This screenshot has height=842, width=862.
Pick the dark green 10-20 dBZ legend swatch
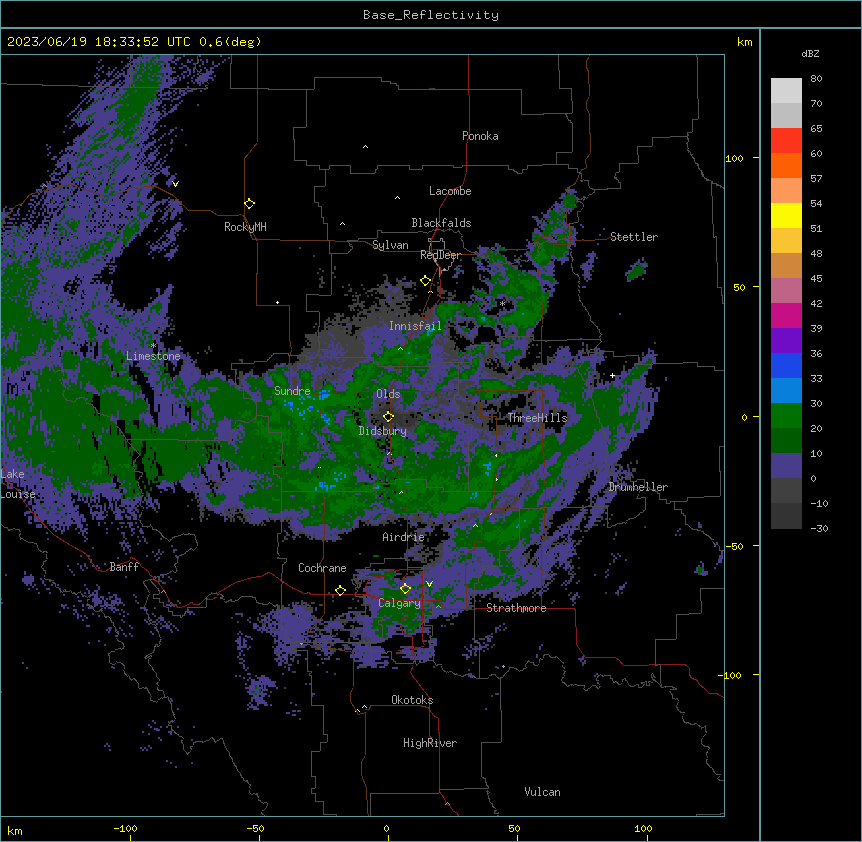786,441
